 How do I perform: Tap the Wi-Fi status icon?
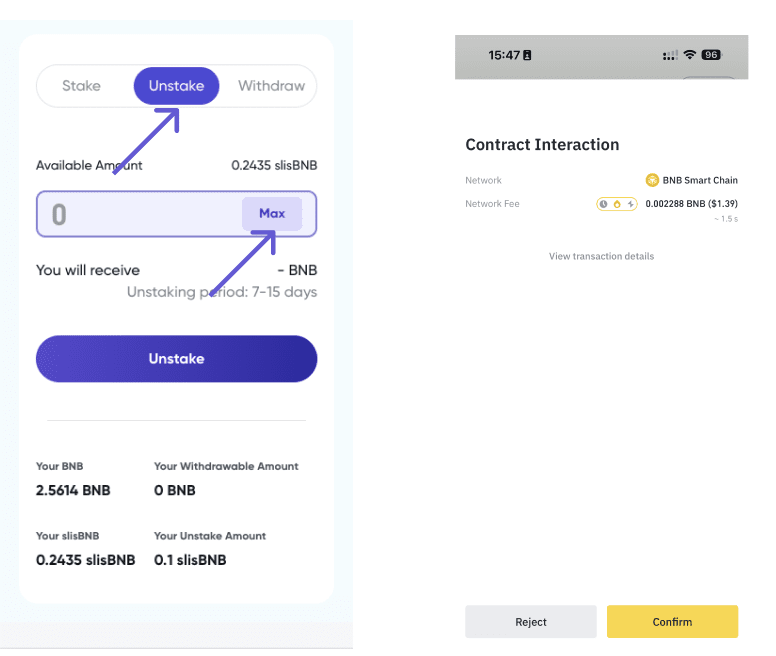[x=690, y=55]
